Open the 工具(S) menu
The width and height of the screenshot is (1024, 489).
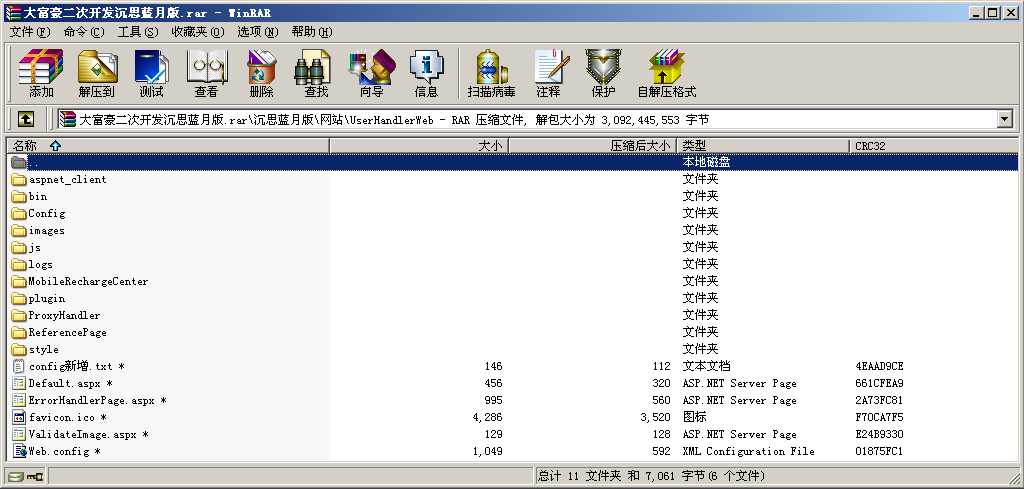click(x=138, y=32)
